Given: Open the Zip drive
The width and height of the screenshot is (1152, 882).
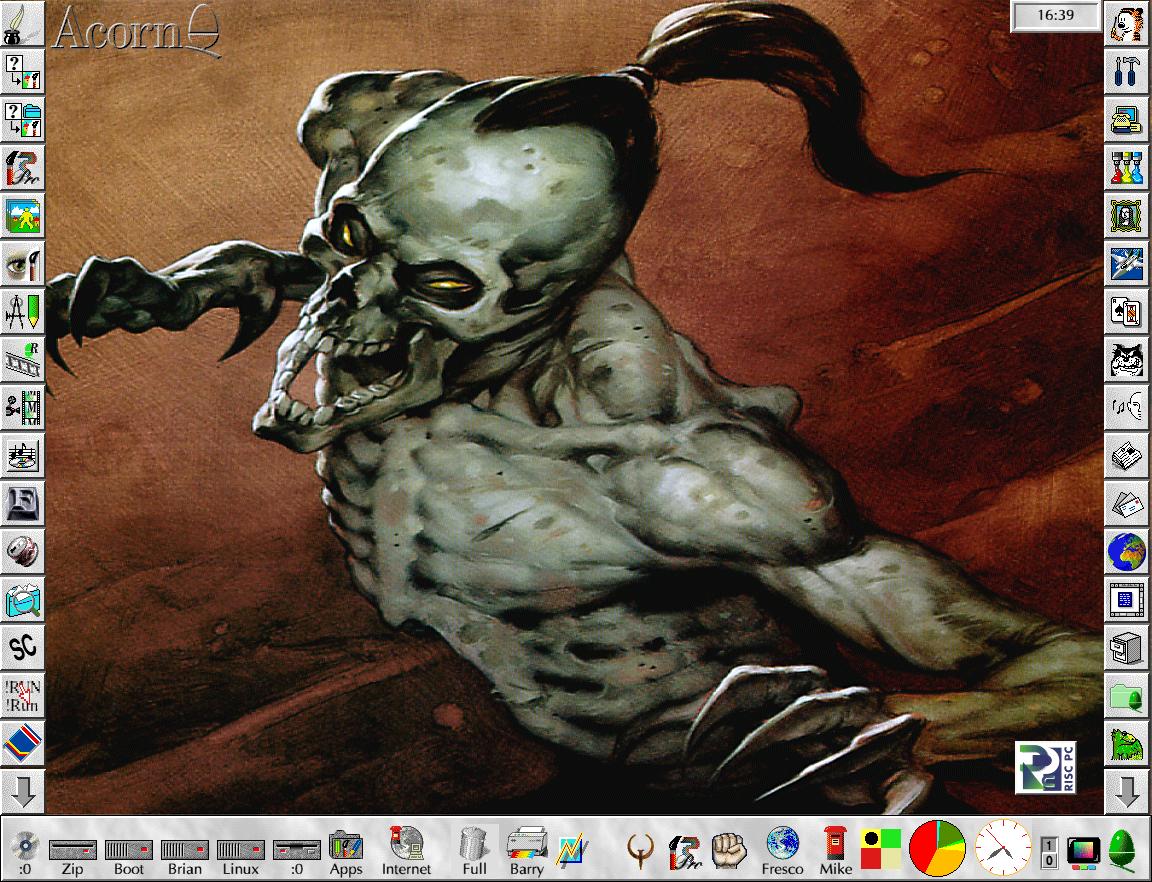Looking at the screenshot, I should click(x=72, y=856).
